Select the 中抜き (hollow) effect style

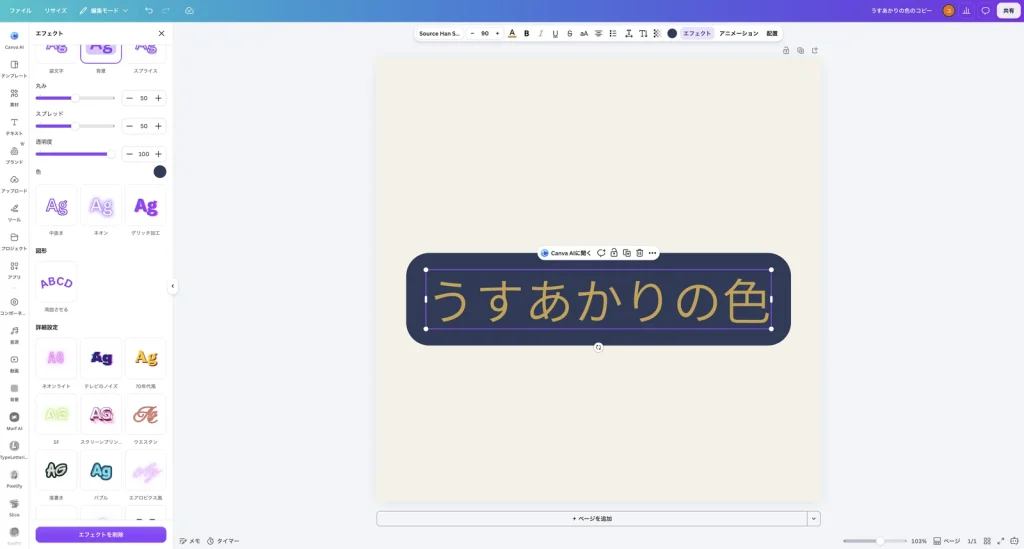click(56, 206)
